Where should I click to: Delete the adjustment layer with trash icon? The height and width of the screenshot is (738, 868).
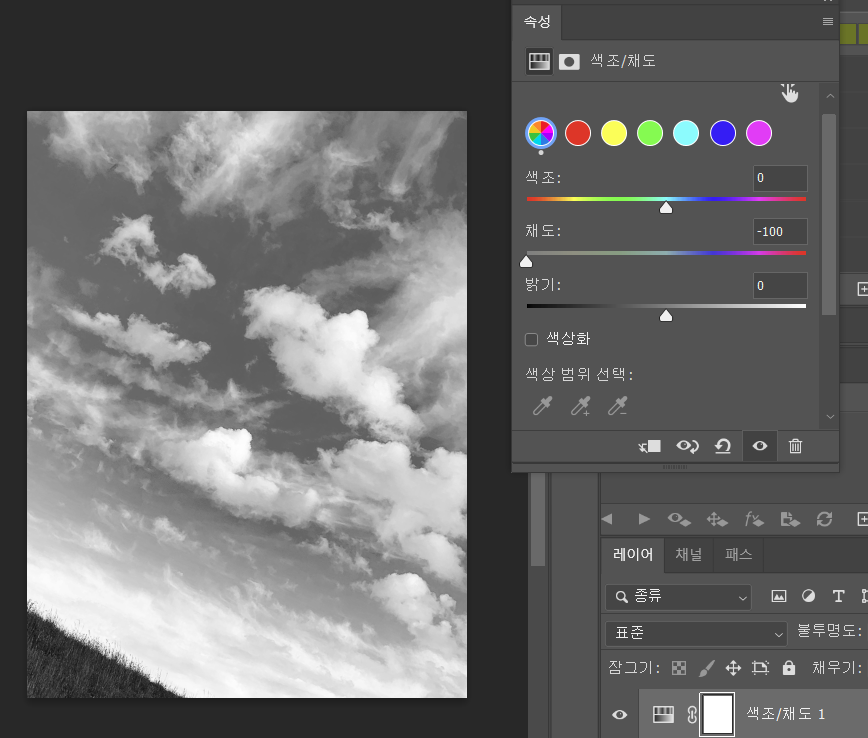[x=795, y=446]
